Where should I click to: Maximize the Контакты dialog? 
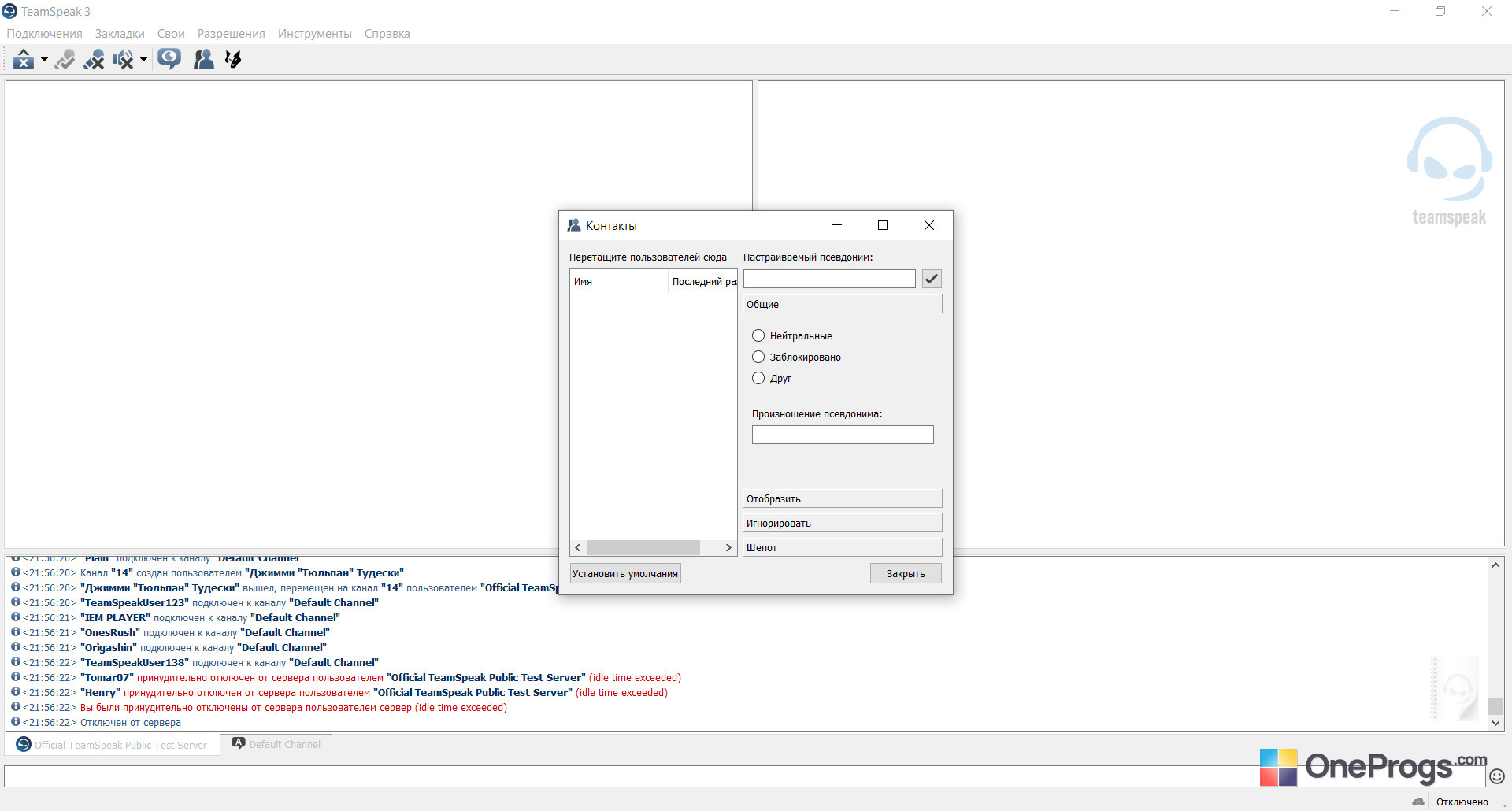883,225
